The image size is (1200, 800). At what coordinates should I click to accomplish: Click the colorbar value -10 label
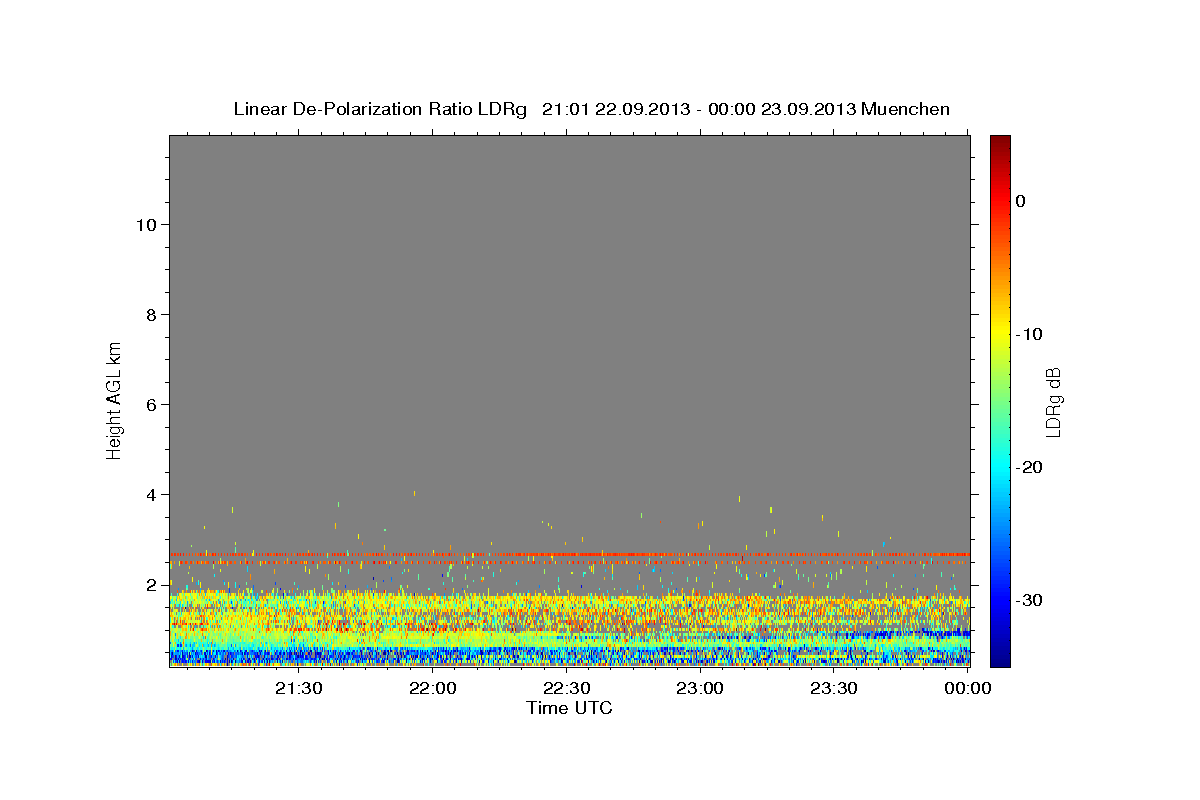(x=1029, y=334)
